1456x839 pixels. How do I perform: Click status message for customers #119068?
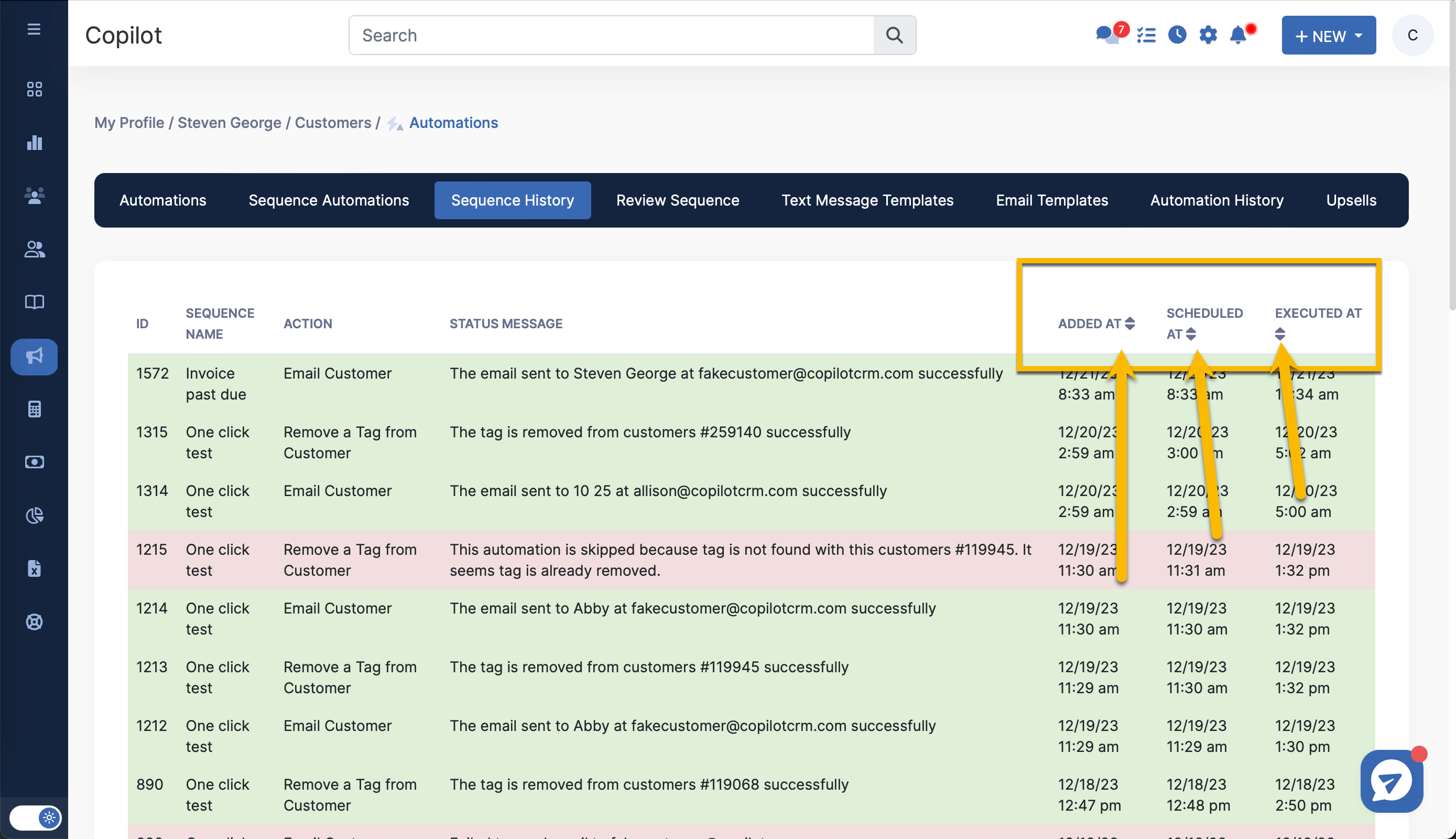(x=648, y=785)
